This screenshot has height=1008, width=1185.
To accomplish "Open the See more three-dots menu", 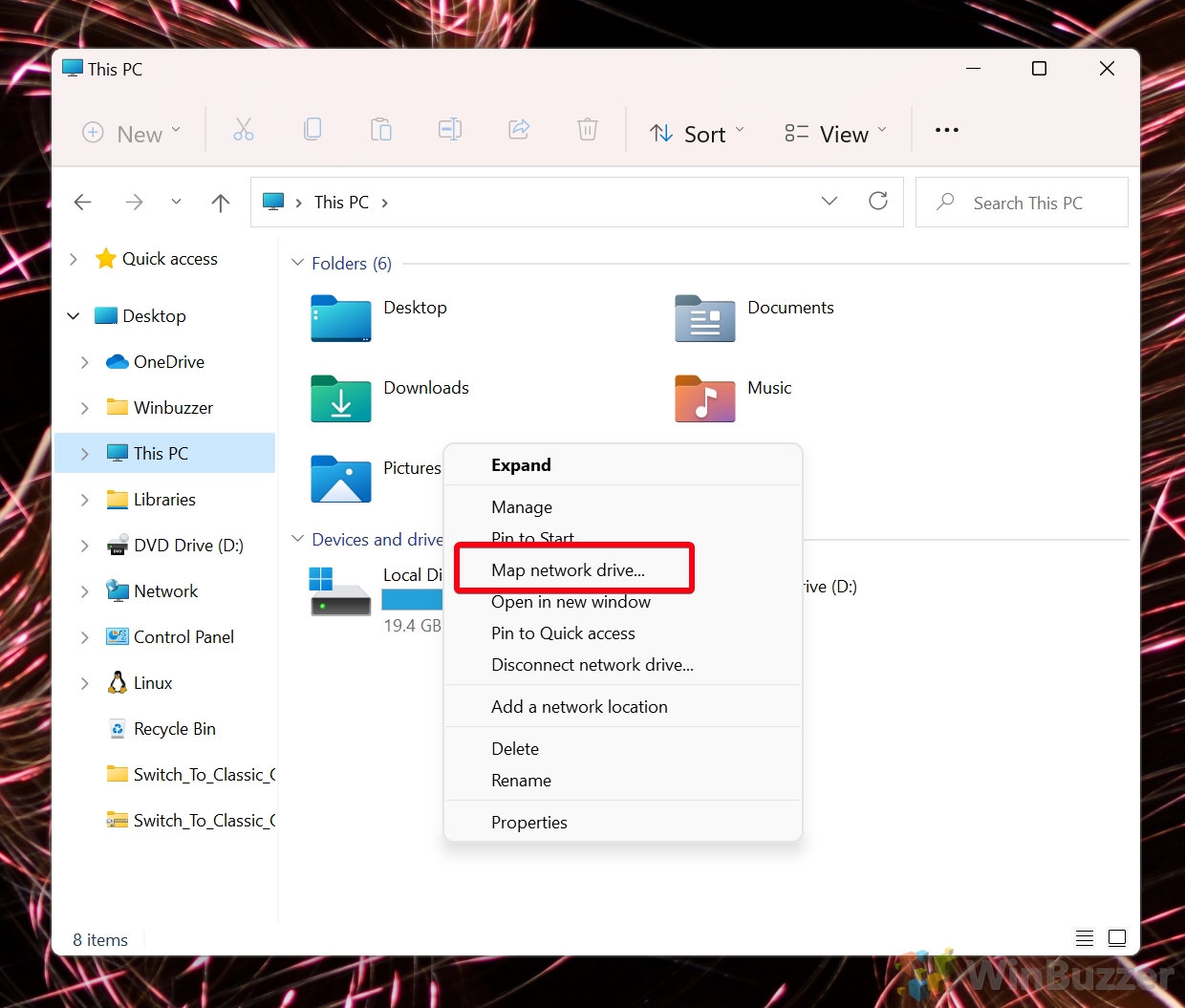I will (947, 130).
